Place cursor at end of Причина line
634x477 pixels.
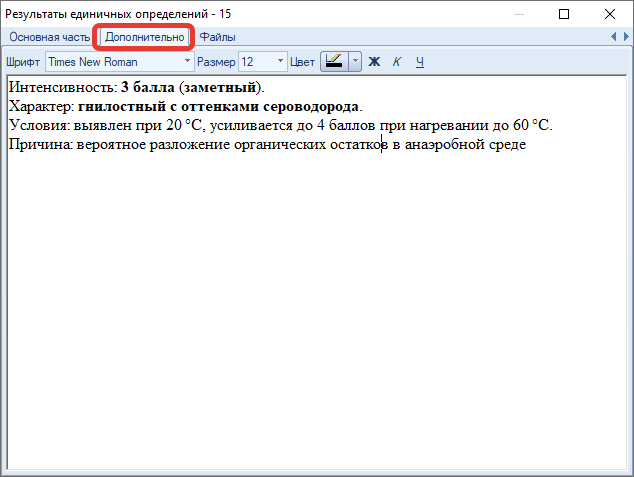(x=526, y=145)
